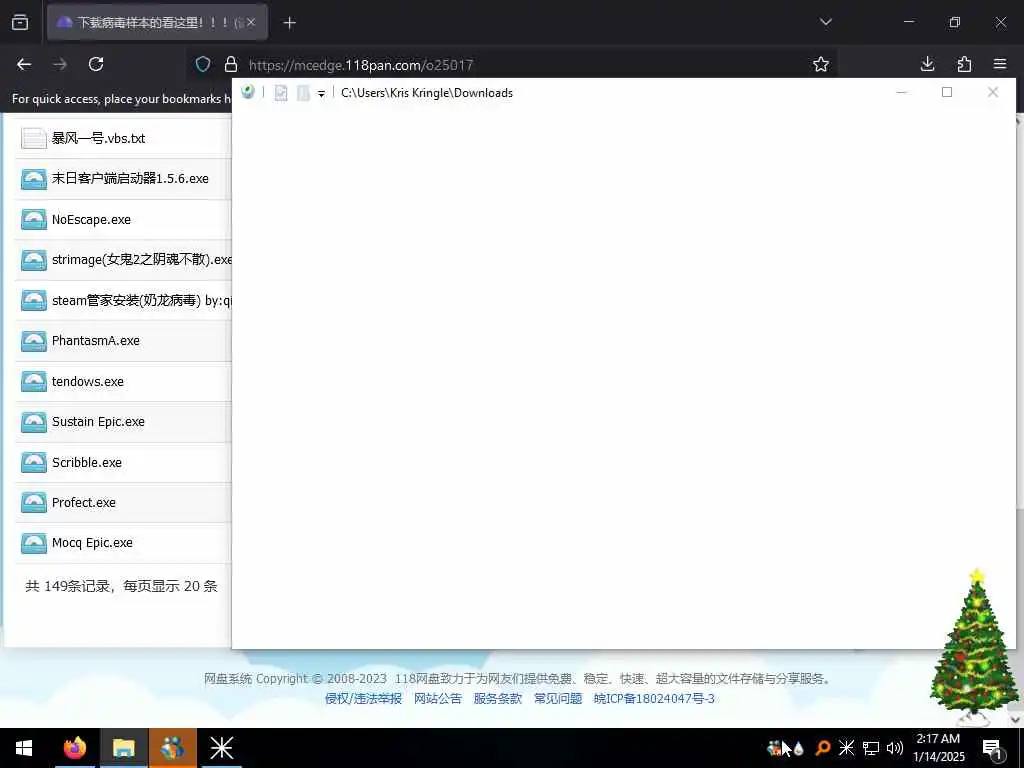
Task: Go back in Firefox history
Action: pos(24,64)
